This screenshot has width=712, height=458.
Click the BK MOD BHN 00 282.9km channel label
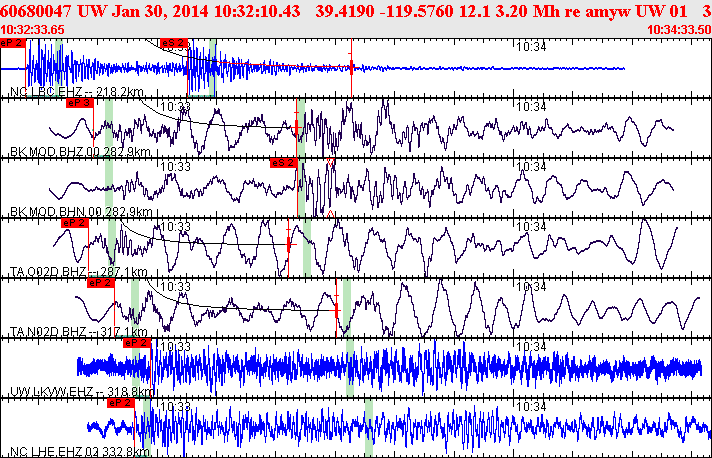(x=81, y=212)
